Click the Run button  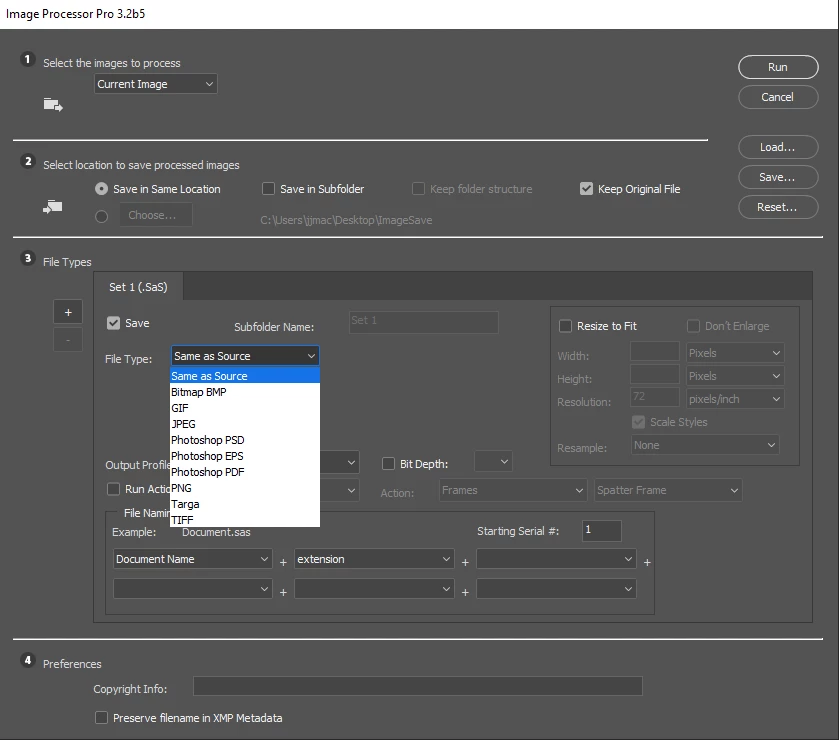pos(778,67)
